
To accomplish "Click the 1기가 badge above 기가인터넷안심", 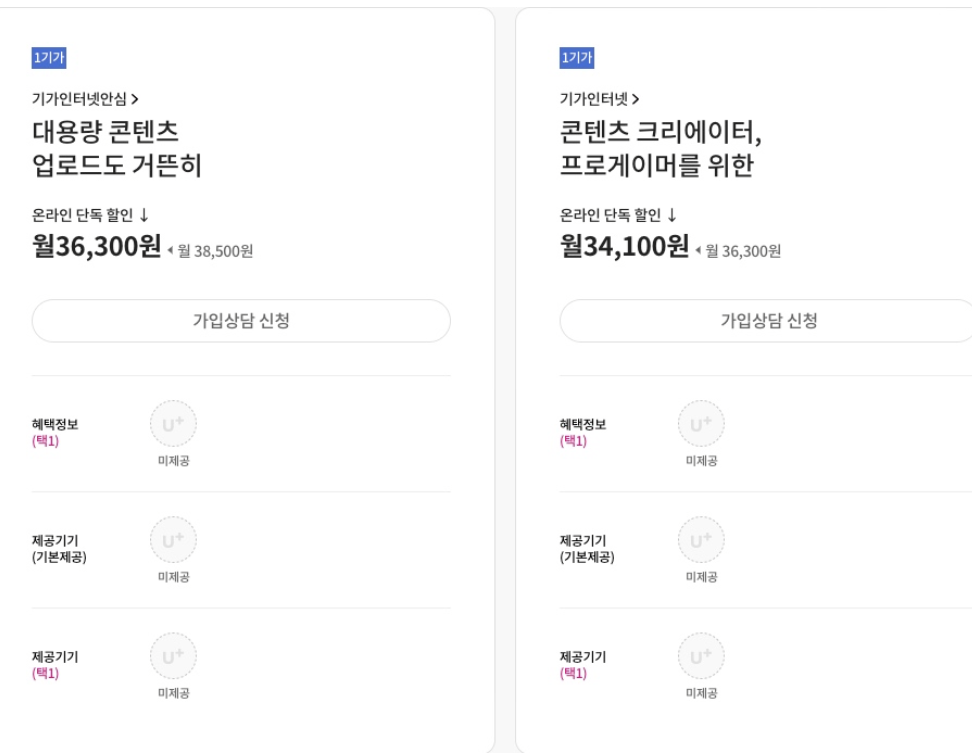I will [49, 58].
